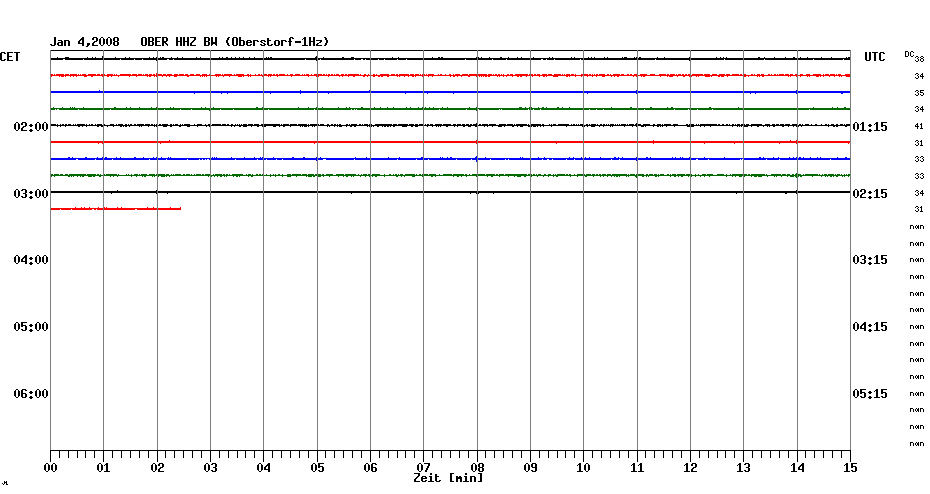Viewport: 930px width, 494px height.
Task: Click the 'nan' DC value beside 04:15 UTC
Action: click(x=917, y=327)
